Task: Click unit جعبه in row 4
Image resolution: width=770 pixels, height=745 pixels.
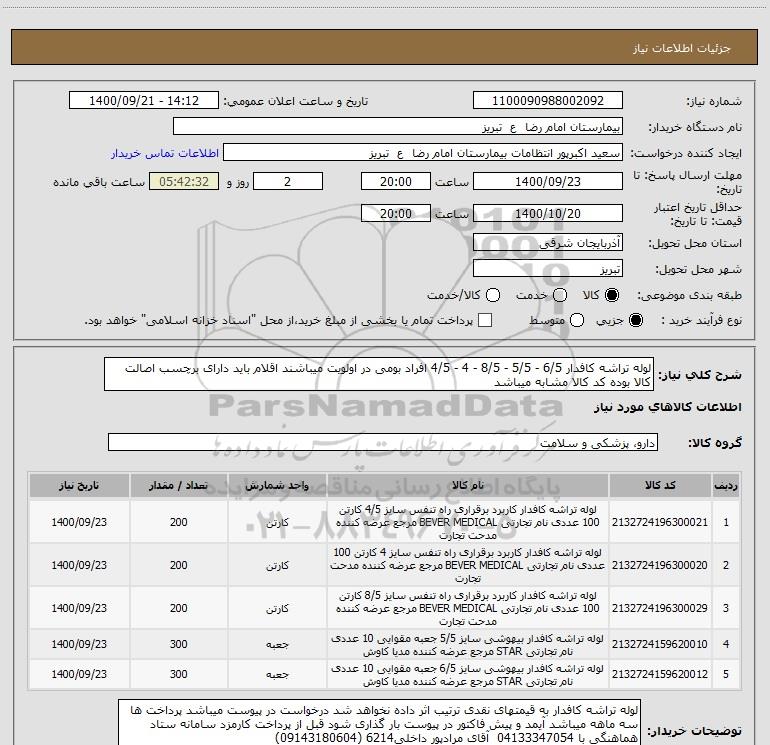Action: (x=277, y=644)
